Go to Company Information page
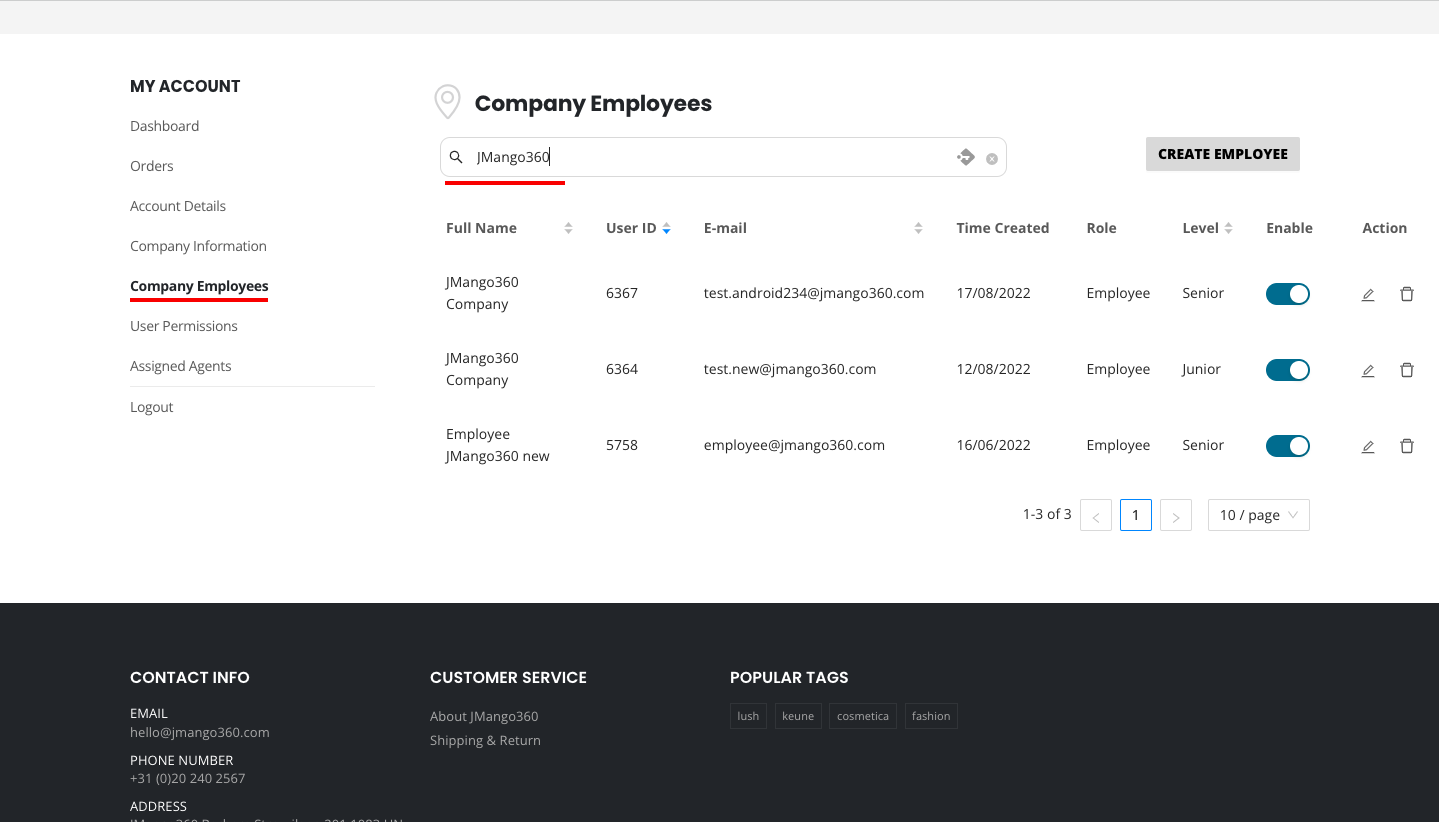This screenshot has height=822, width=1439. 198,246
